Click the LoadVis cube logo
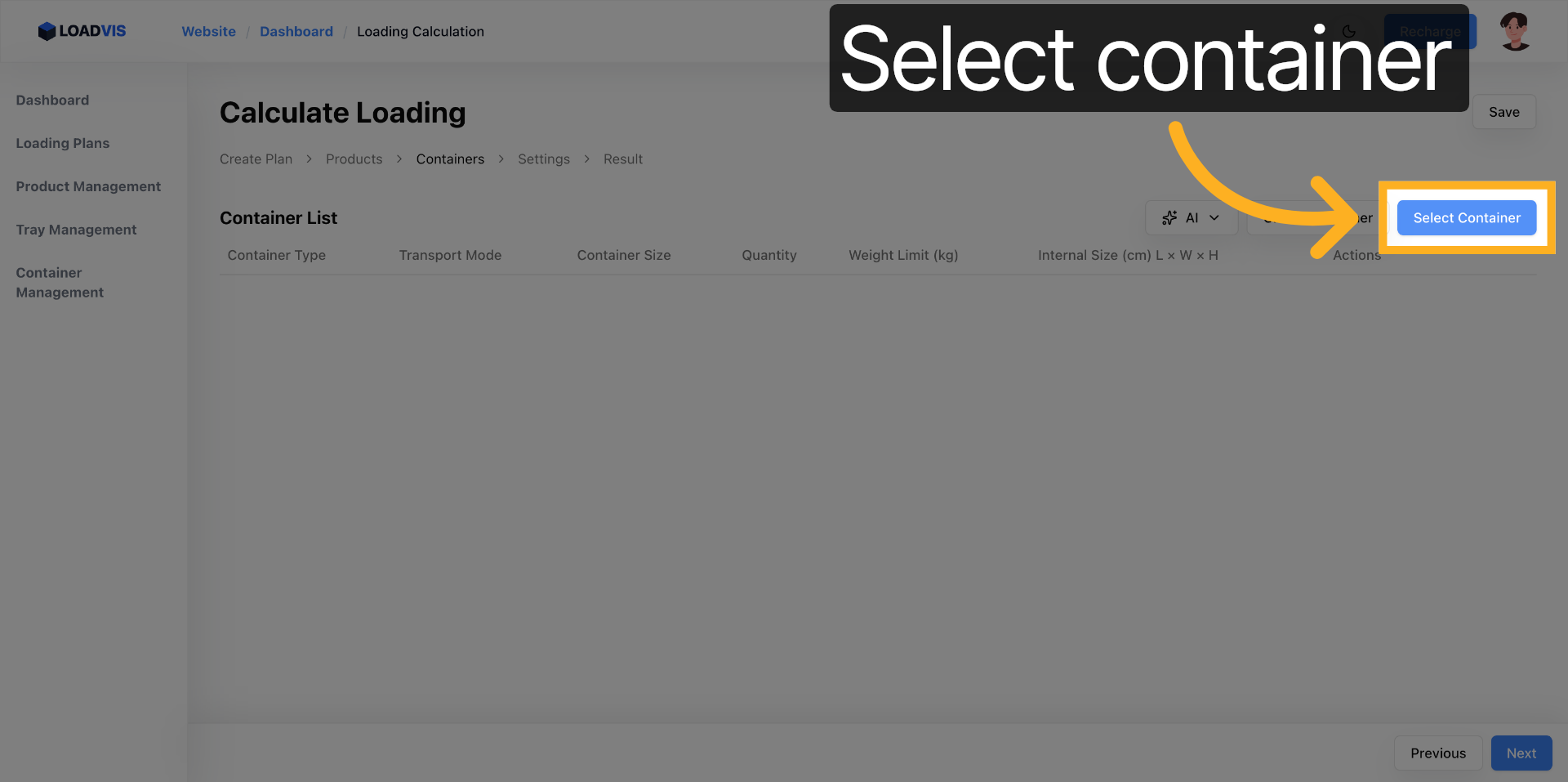Screen dimensions: 1568x782 [47, 31]
